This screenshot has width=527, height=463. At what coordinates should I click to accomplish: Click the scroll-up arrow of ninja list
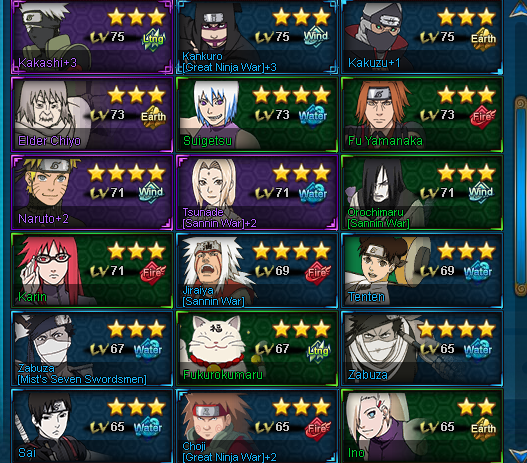tap(518, 9)
